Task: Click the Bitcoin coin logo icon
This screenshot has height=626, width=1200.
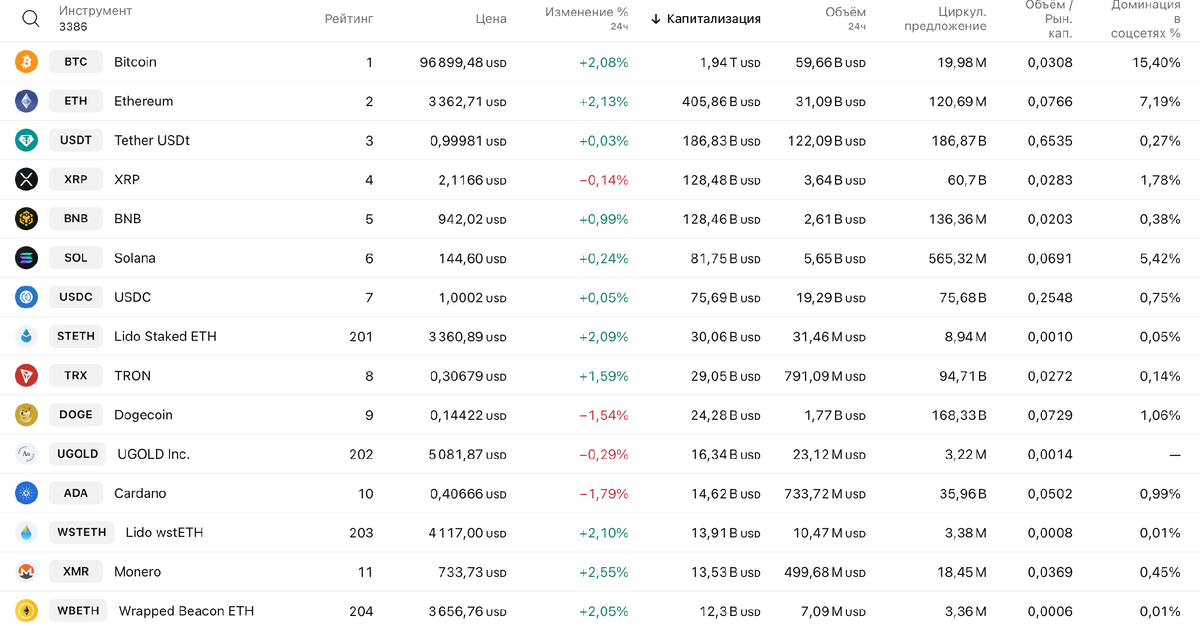Action: pyautogui.click(x=26, y=62)
